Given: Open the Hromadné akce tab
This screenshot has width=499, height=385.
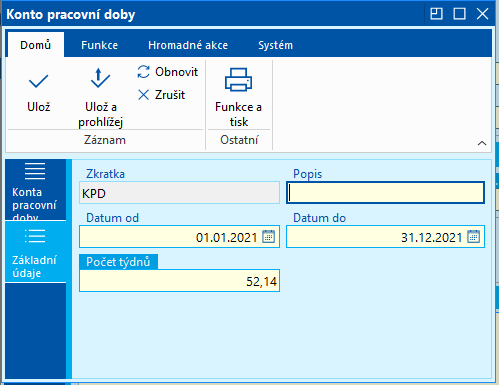Looking at the screenshot, I should pyautogui.click(x=188, y=45).
